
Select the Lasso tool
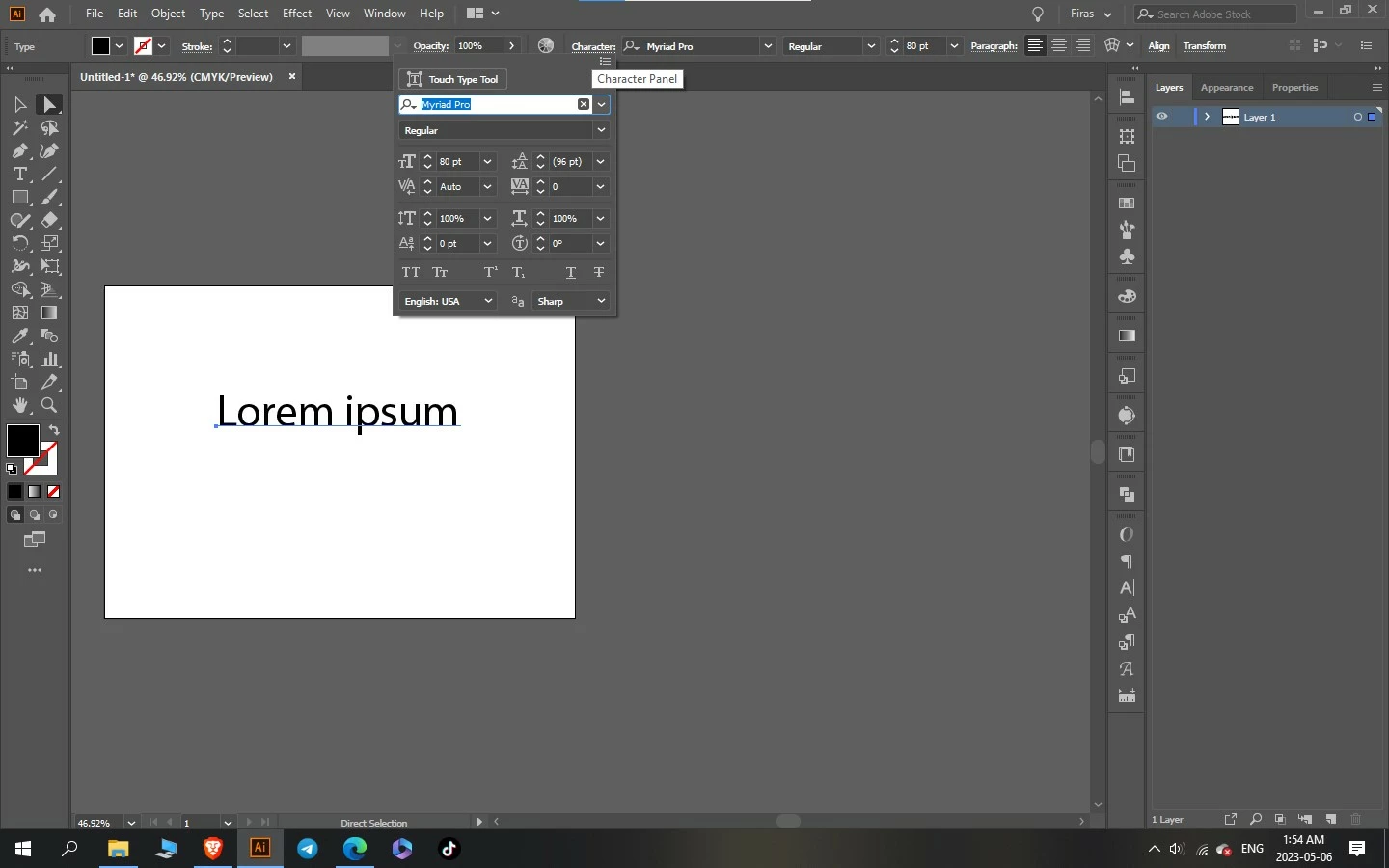[x=50, y=127]
